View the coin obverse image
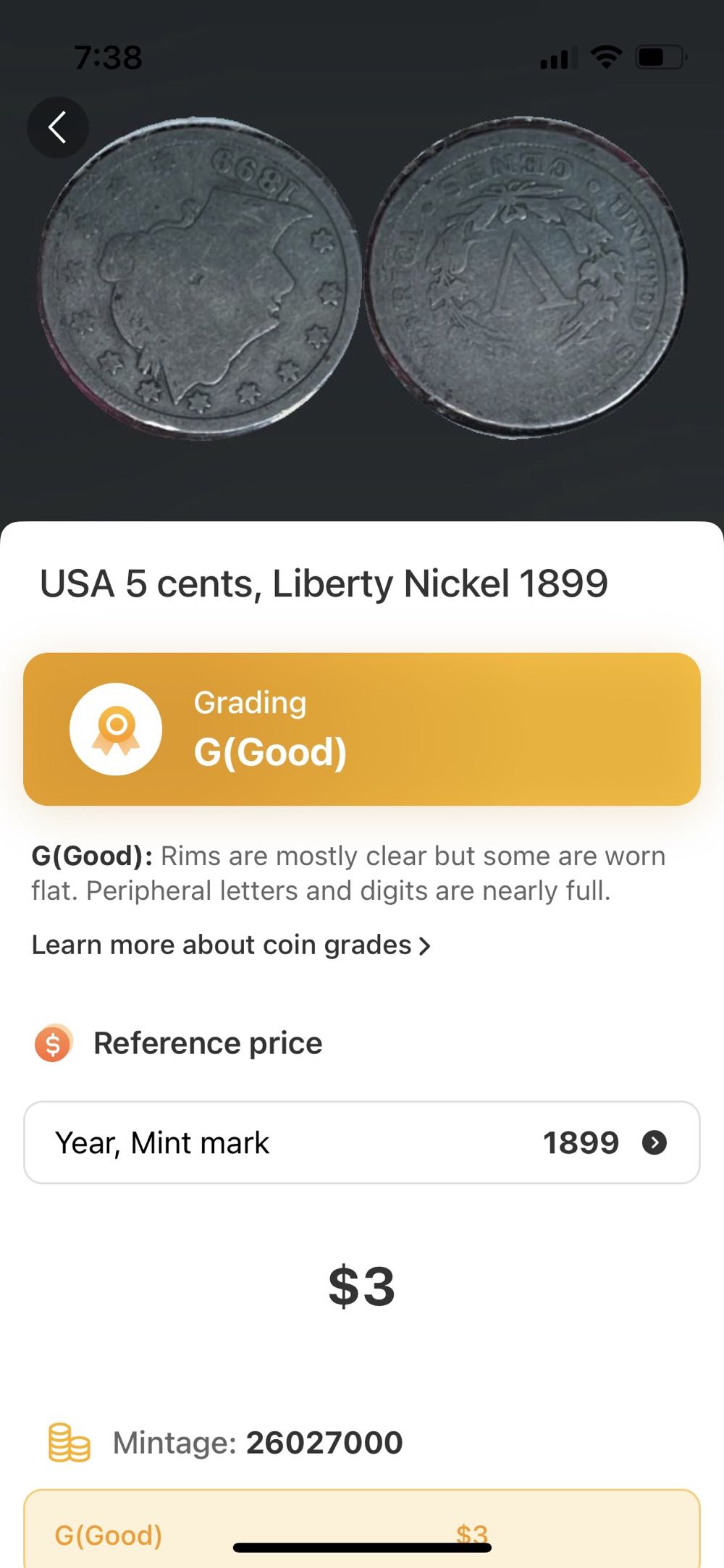 point(198,277)
